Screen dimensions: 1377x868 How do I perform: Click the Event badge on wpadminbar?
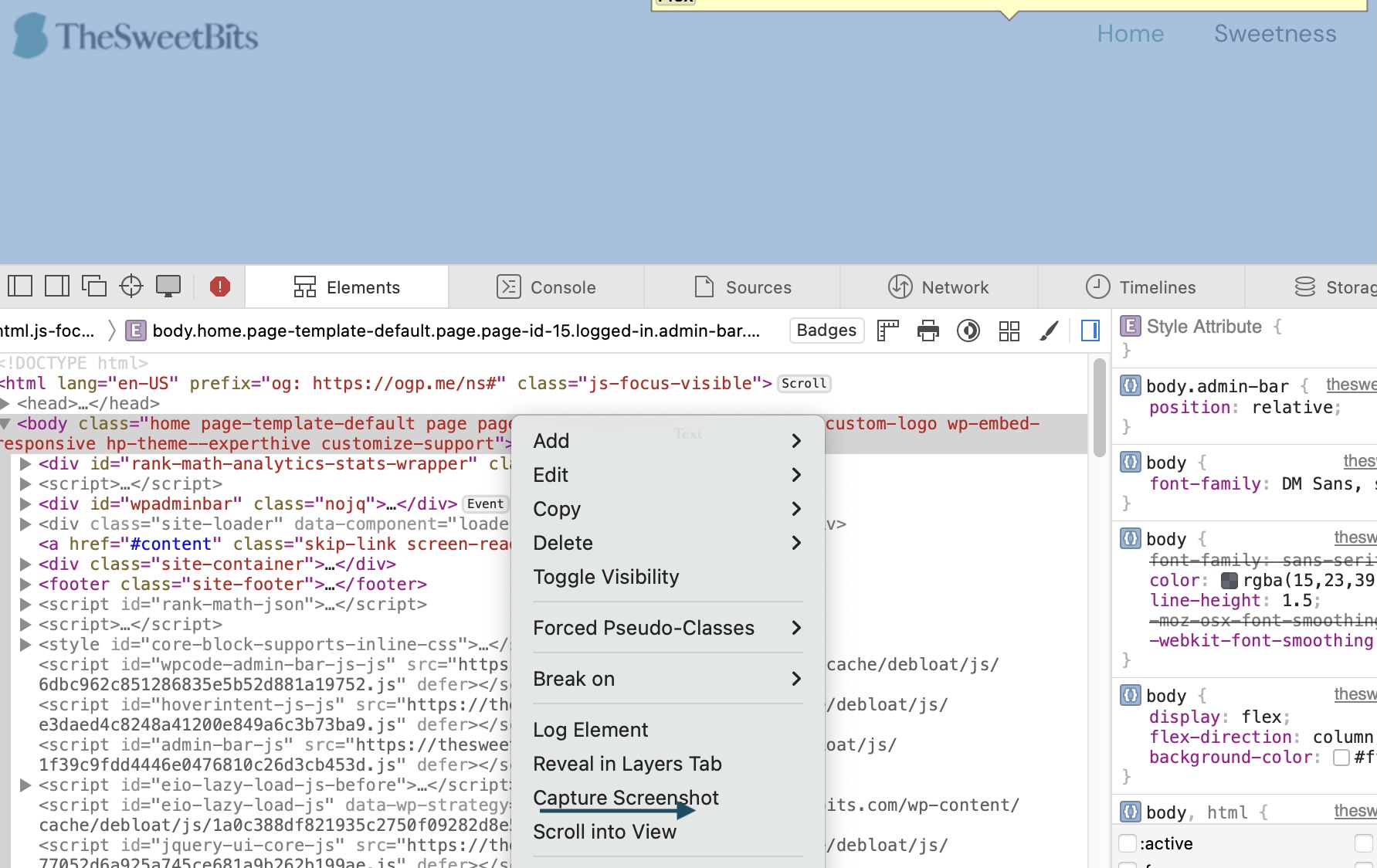tap(485, 504)
